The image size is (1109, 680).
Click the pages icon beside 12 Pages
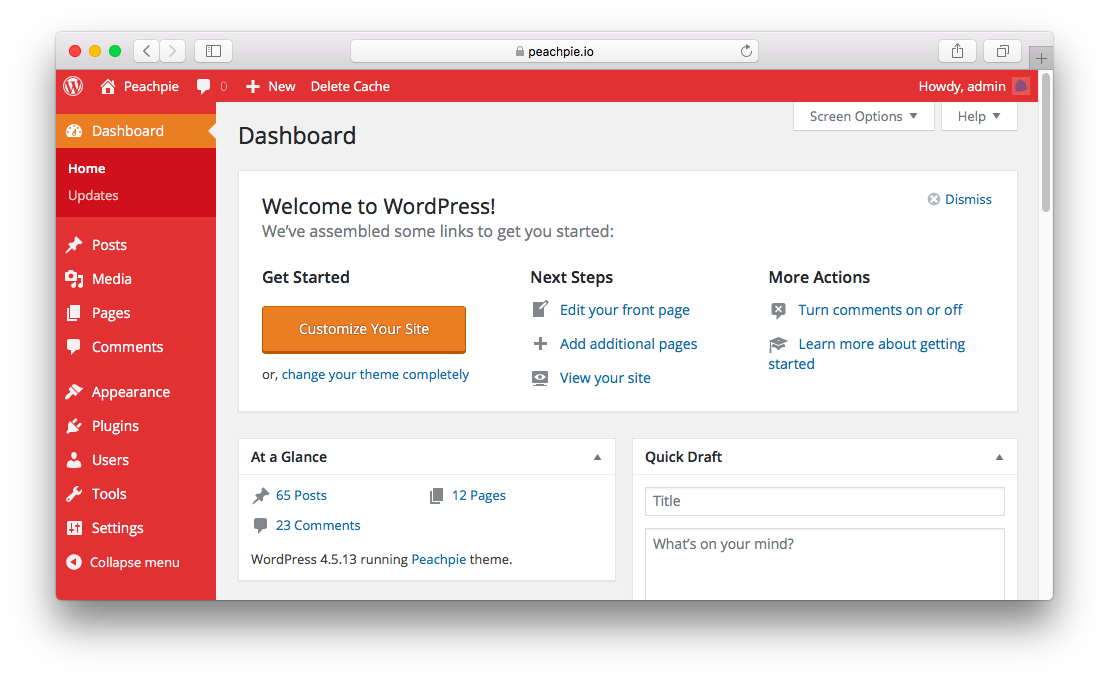coord(436,495)
